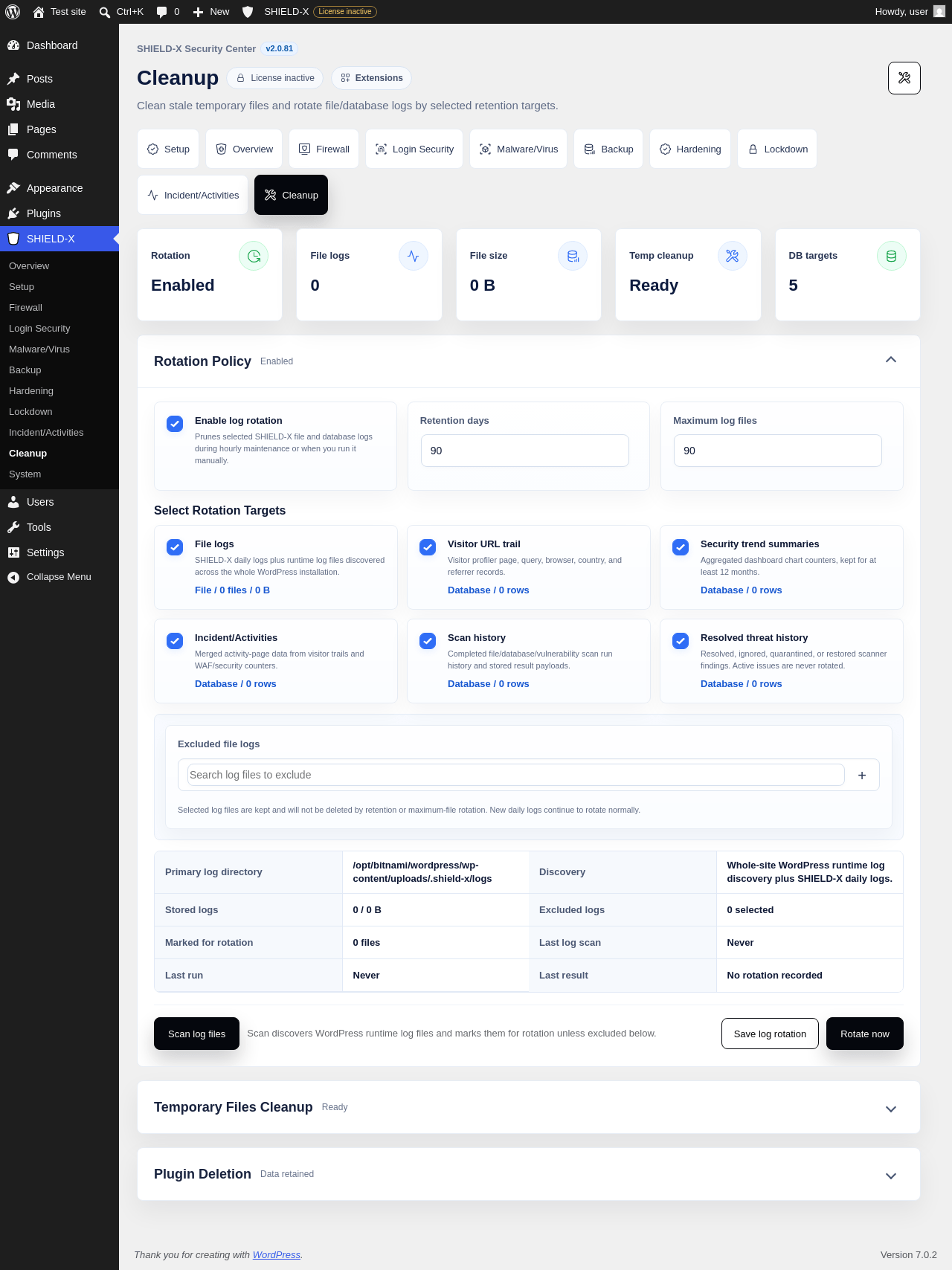952x1270 pixels.
Task: Click the Tools wrench icon in sidebar
Action: click(13, 527)
